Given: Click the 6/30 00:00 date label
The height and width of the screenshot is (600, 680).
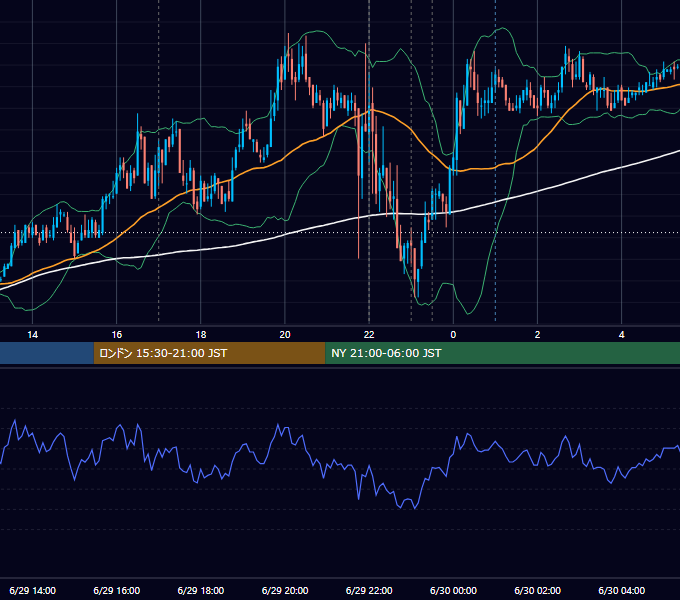Looking at the screenshot, I should point(453,590).
